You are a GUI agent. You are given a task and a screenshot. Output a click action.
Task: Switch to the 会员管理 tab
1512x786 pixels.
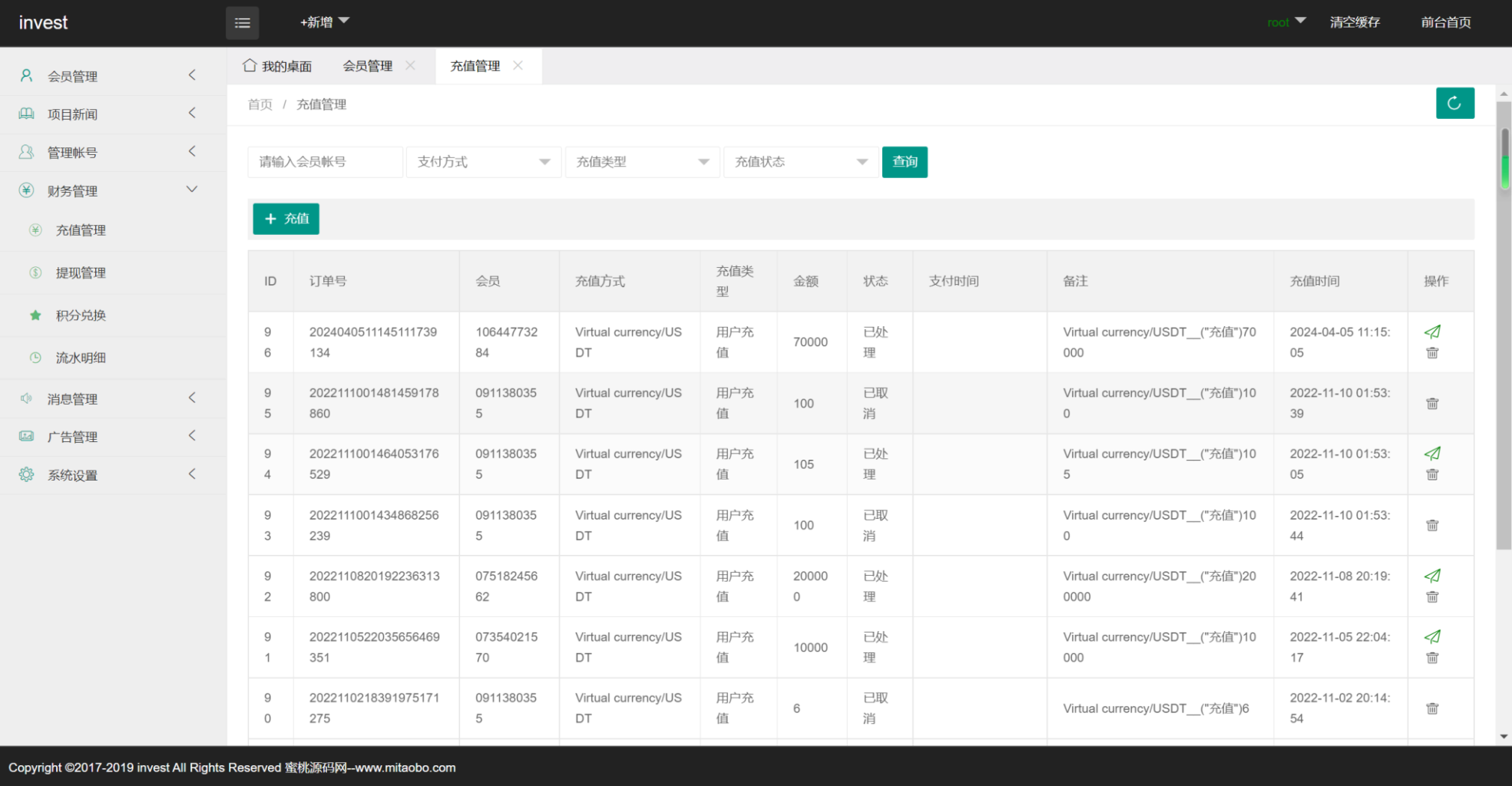tap(367, 66)
